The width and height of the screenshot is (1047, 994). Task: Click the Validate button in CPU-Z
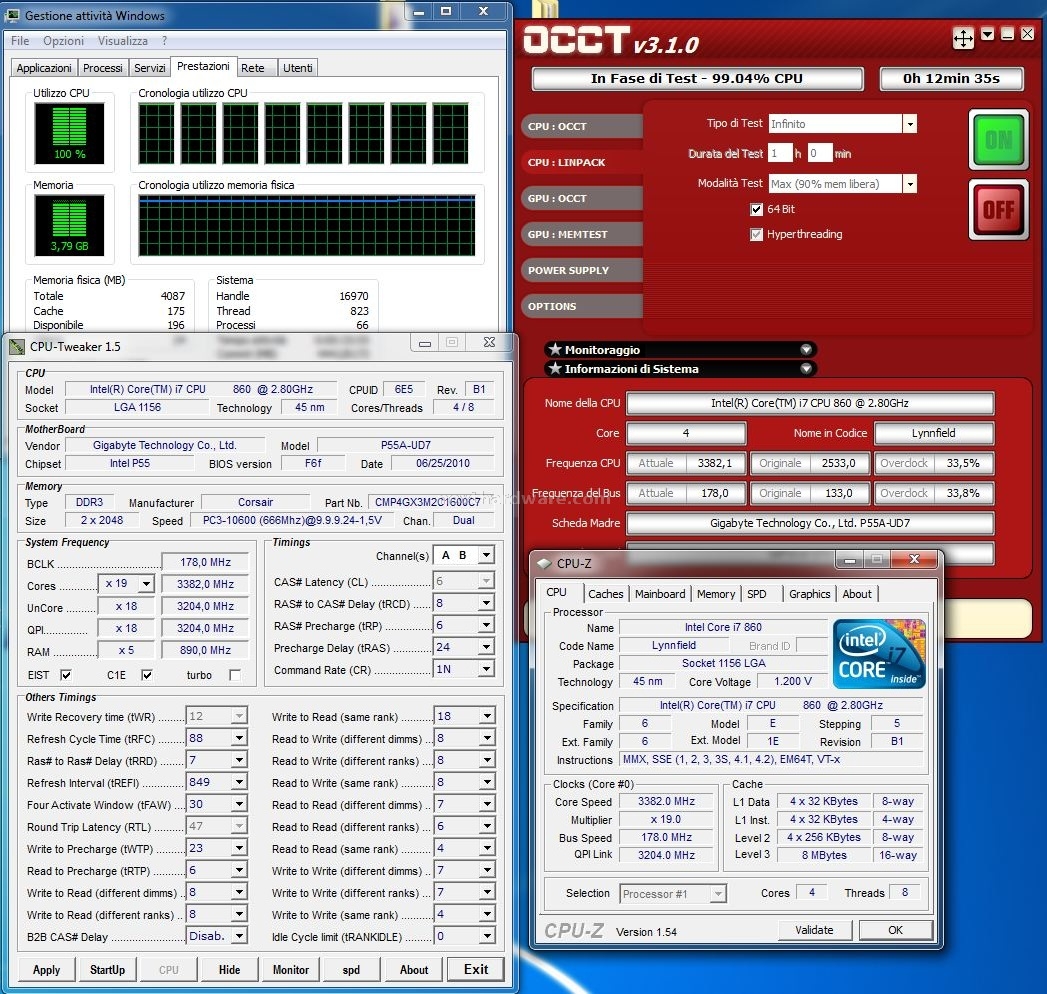814,930
